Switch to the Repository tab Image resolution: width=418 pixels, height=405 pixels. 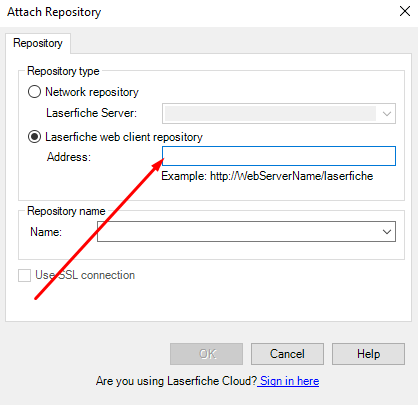pos(38,43)
